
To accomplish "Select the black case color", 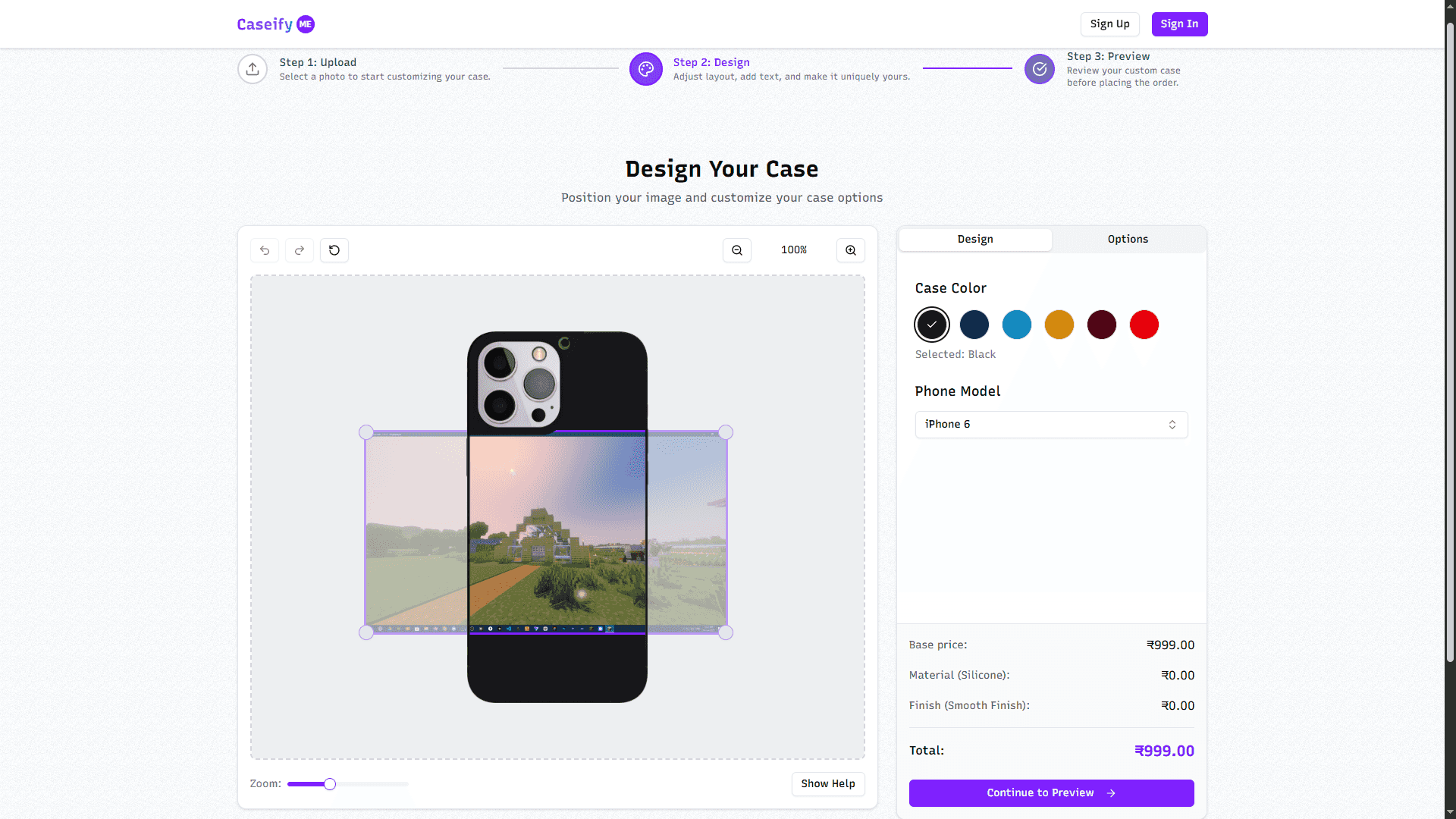I will [x=931, y=325].
